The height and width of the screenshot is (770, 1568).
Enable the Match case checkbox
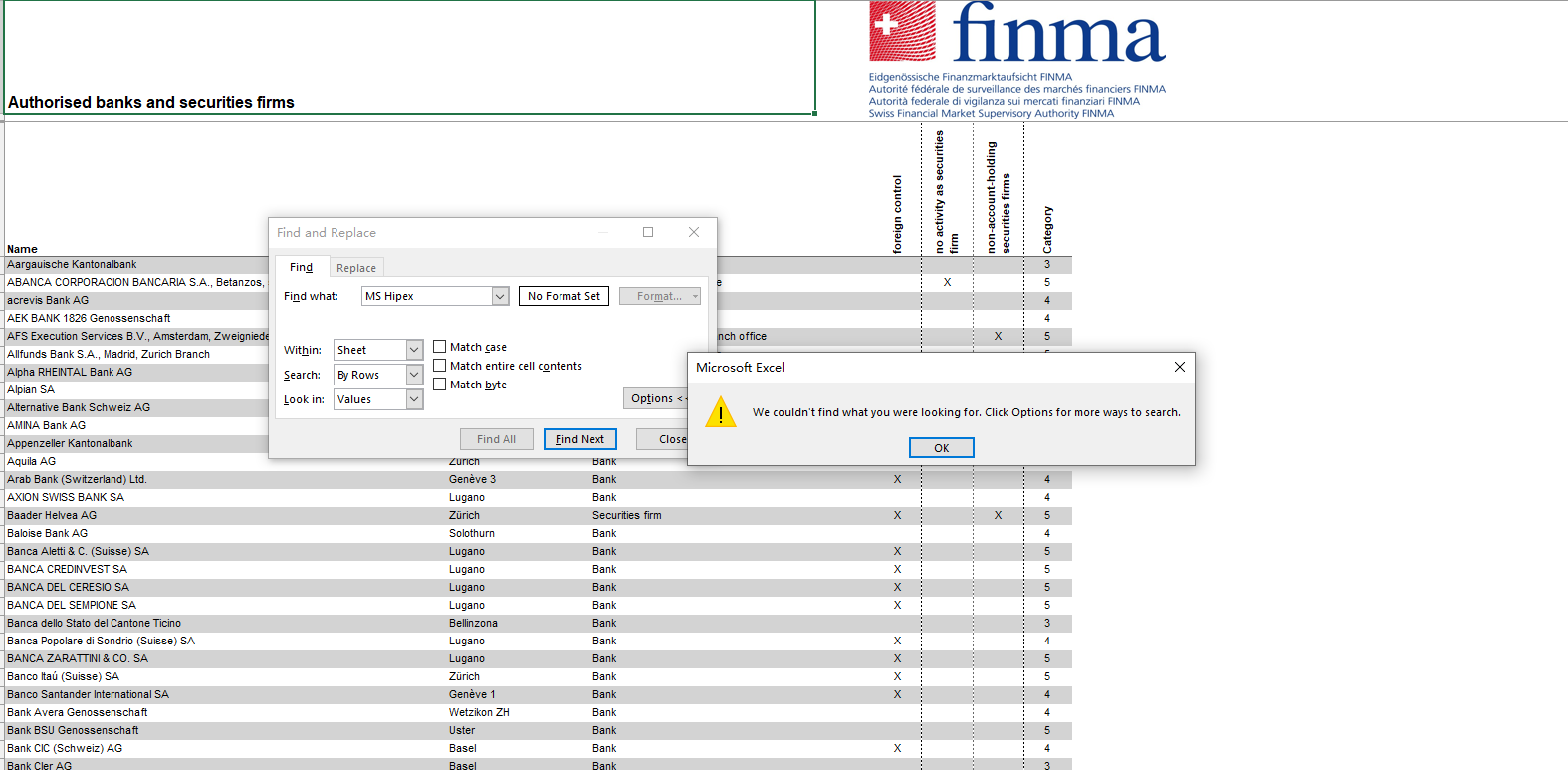click(x=440, y=347)
